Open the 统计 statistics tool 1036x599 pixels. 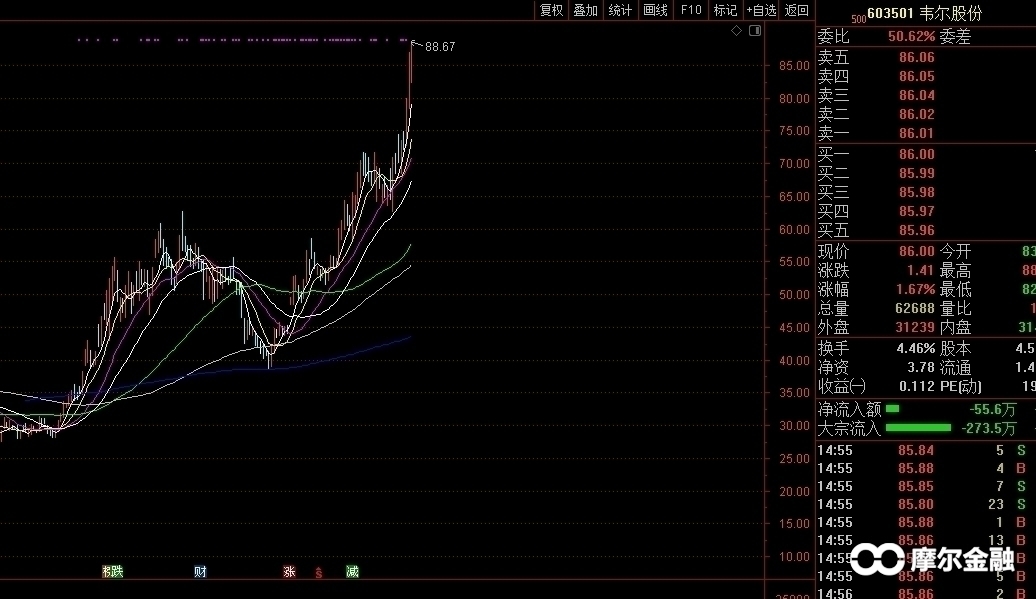coord(620,10)
